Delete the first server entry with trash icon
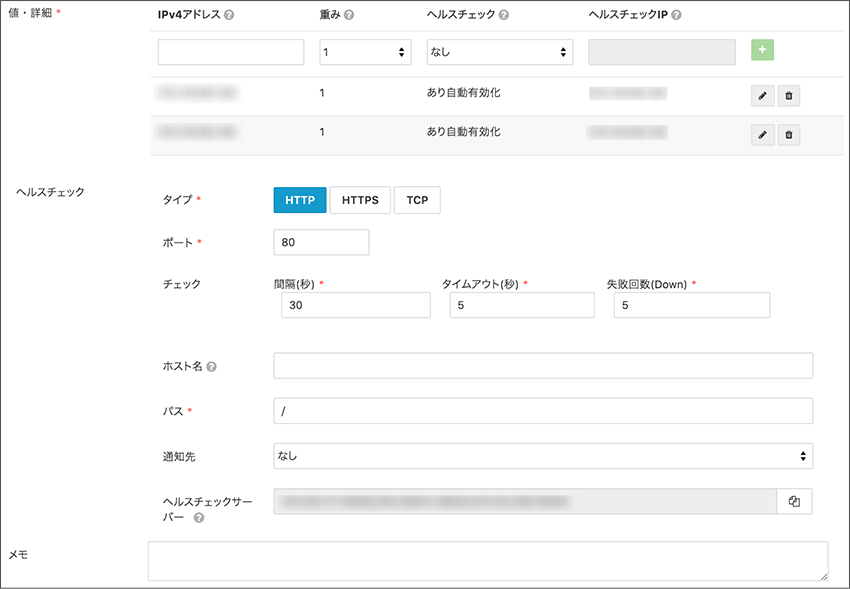This screenshot has height=589, width=850. 789,95
